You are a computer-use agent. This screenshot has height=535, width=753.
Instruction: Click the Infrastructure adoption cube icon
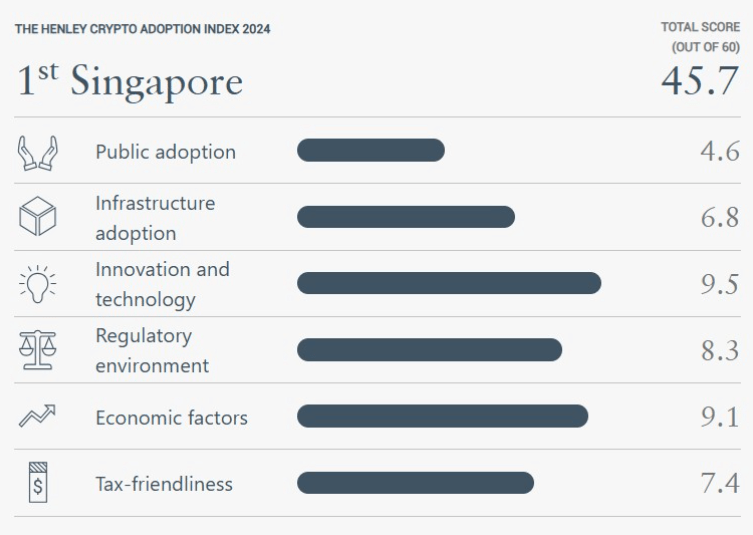(x=38, y=217)
